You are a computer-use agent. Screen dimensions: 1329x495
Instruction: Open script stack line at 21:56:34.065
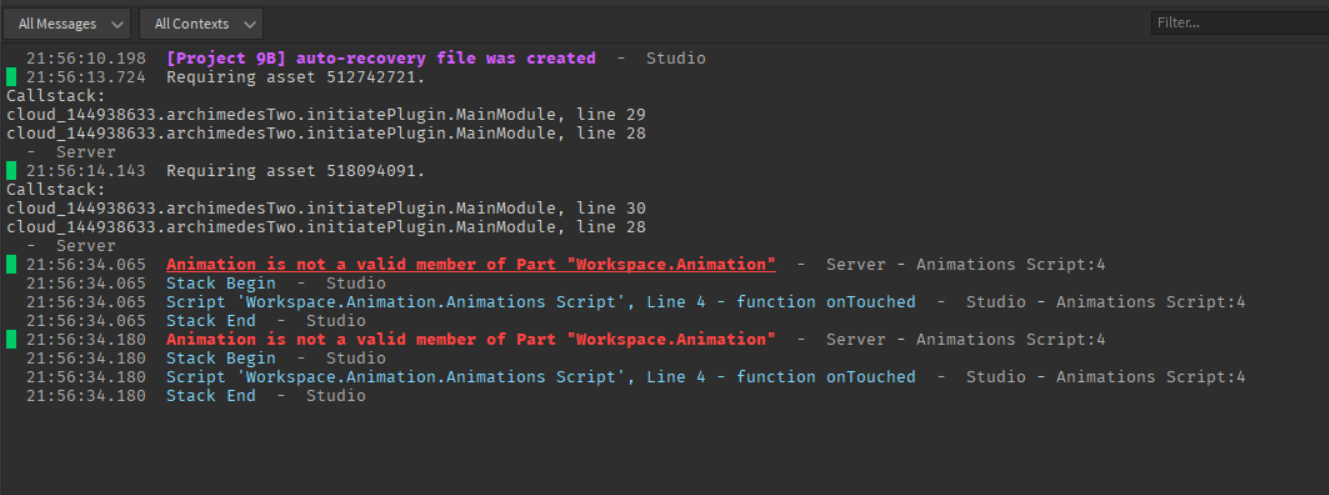point(541,302)
